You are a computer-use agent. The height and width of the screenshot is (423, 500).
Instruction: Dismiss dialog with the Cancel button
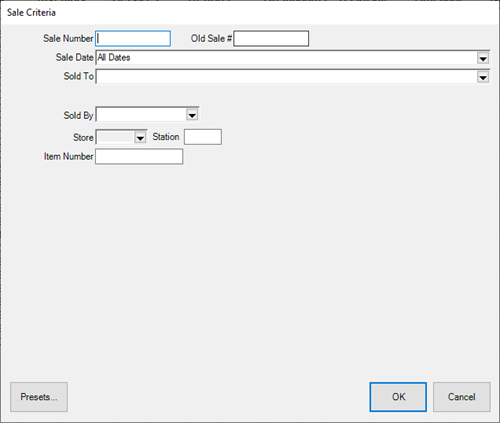tap(462, 397)
